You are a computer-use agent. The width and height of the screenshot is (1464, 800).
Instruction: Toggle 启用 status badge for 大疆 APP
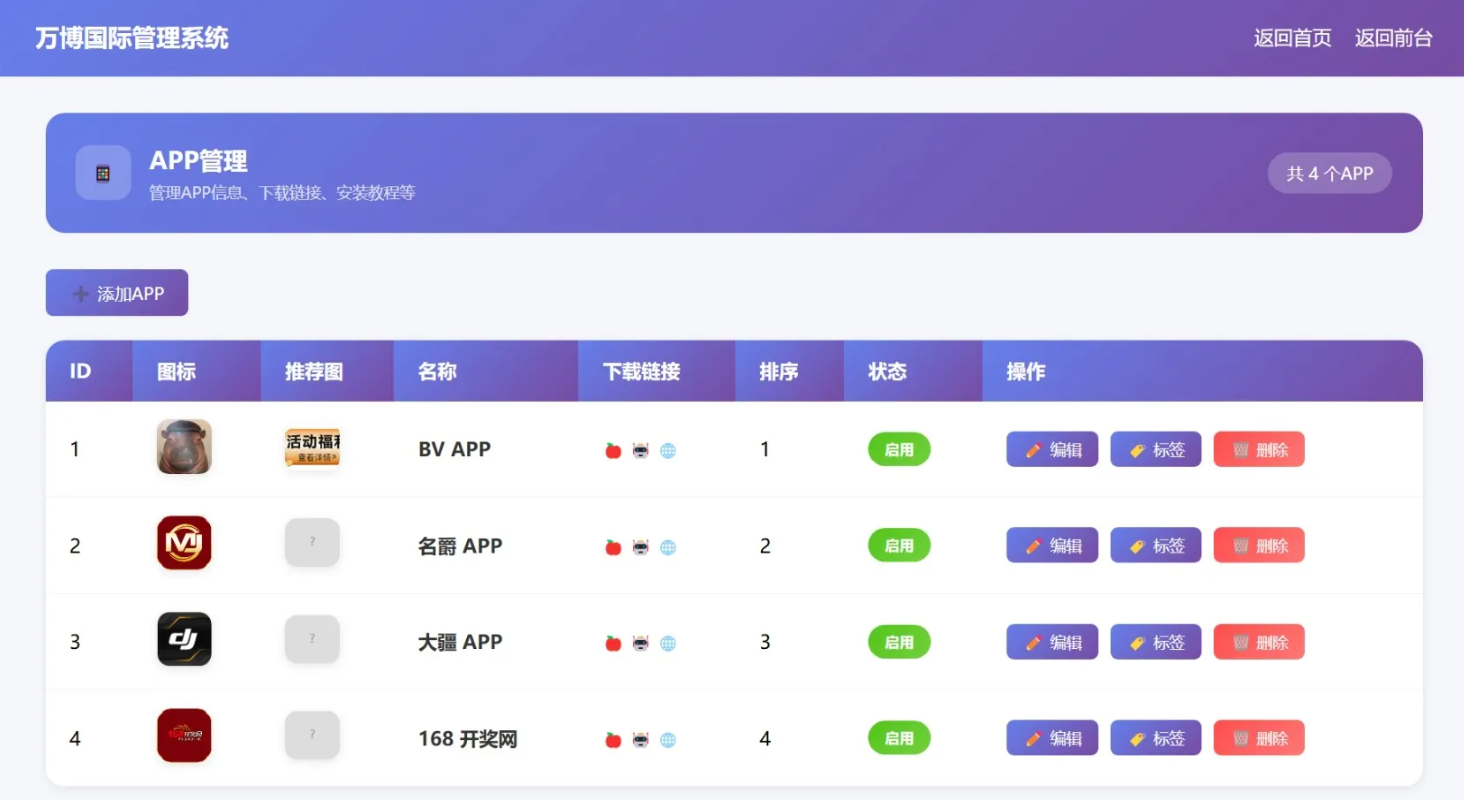[x=899, y=642]
